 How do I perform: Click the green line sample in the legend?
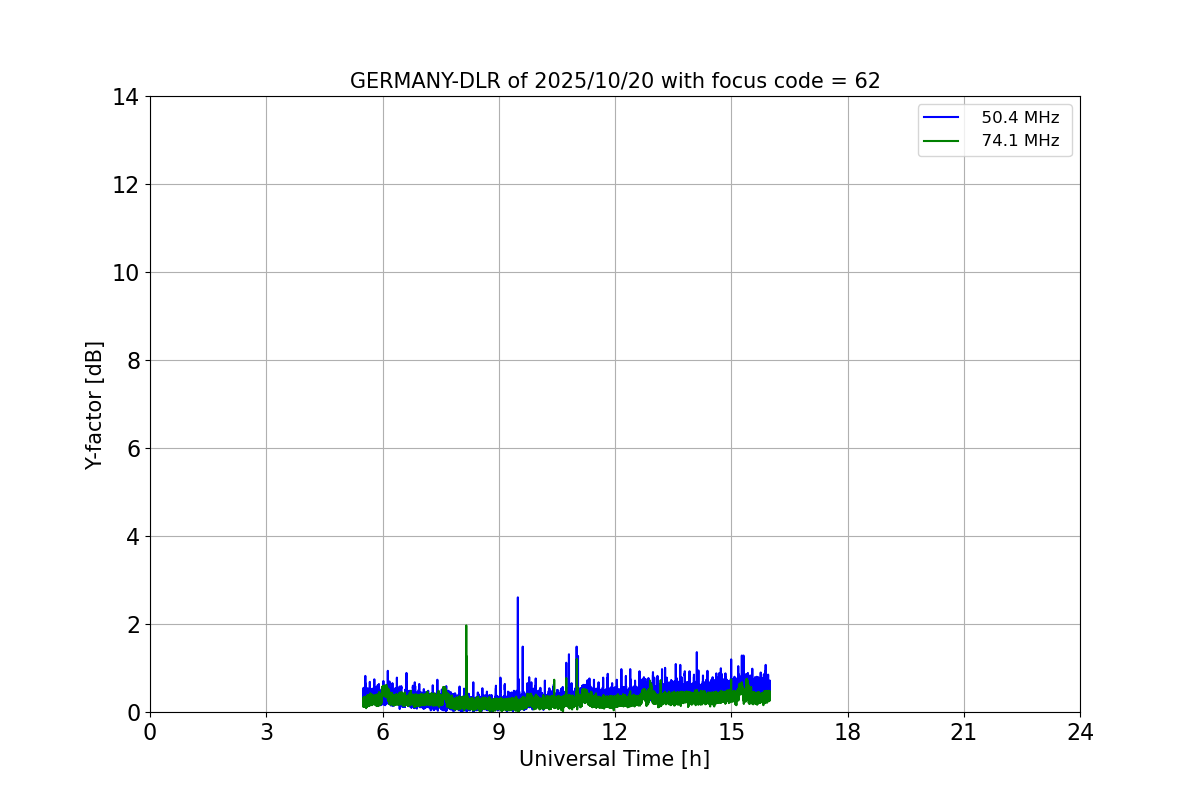pyautogui.click(x=941, y=141)
